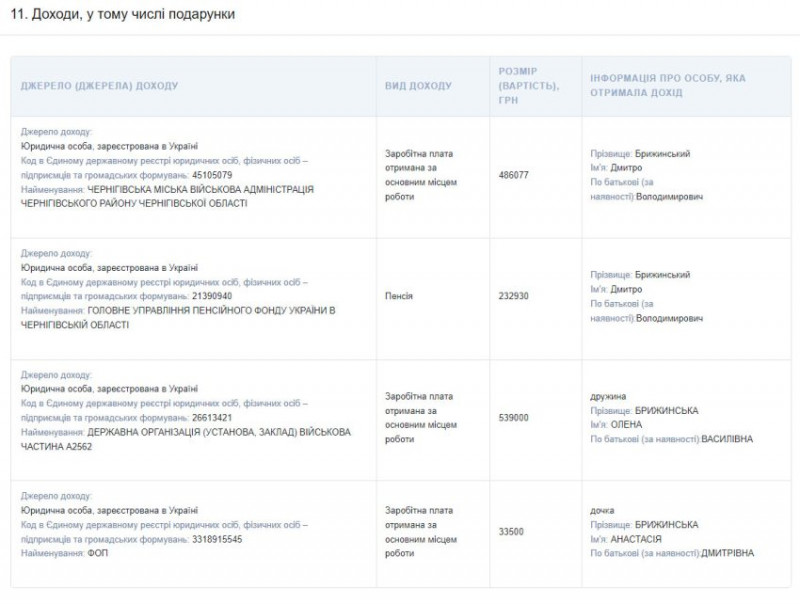The width and height of the screenshot is (800, 604).
Task: Click the registry code 26613421
Action: coord(212,417)
